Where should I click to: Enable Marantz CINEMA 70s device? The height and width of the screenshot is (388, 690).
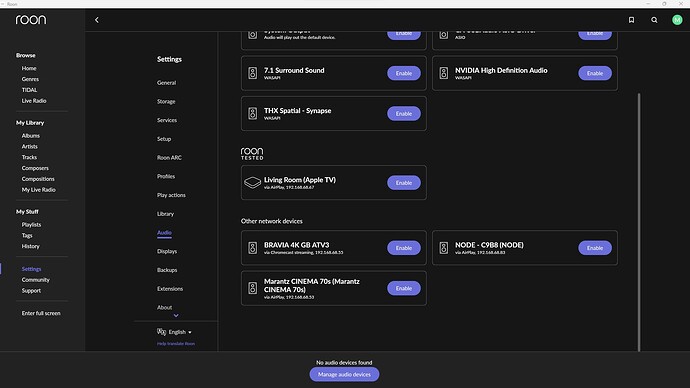[404, 288]
